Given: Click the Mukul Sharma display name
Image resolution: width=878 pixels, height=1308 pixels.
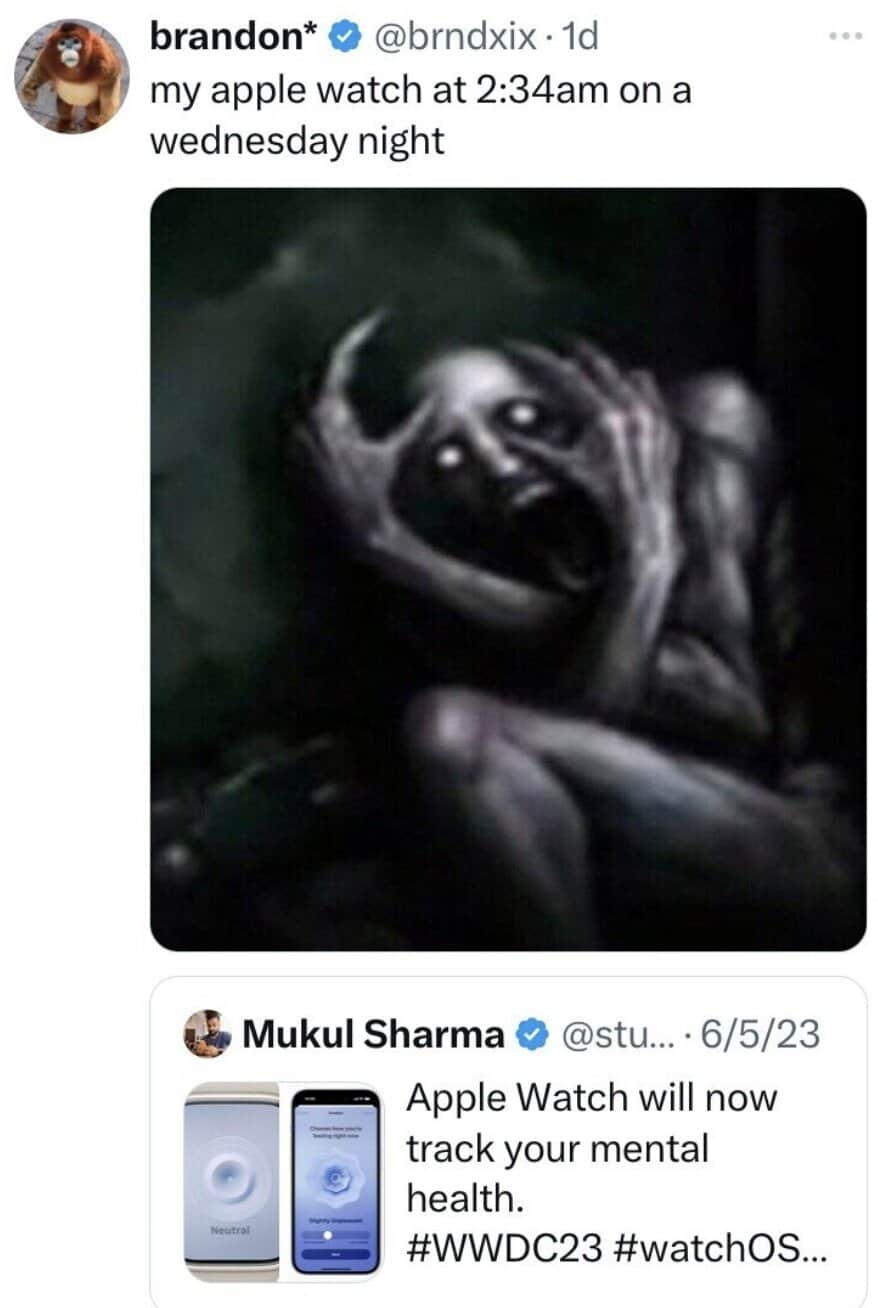Looking at the screenshot, I should pos(373,1035).
